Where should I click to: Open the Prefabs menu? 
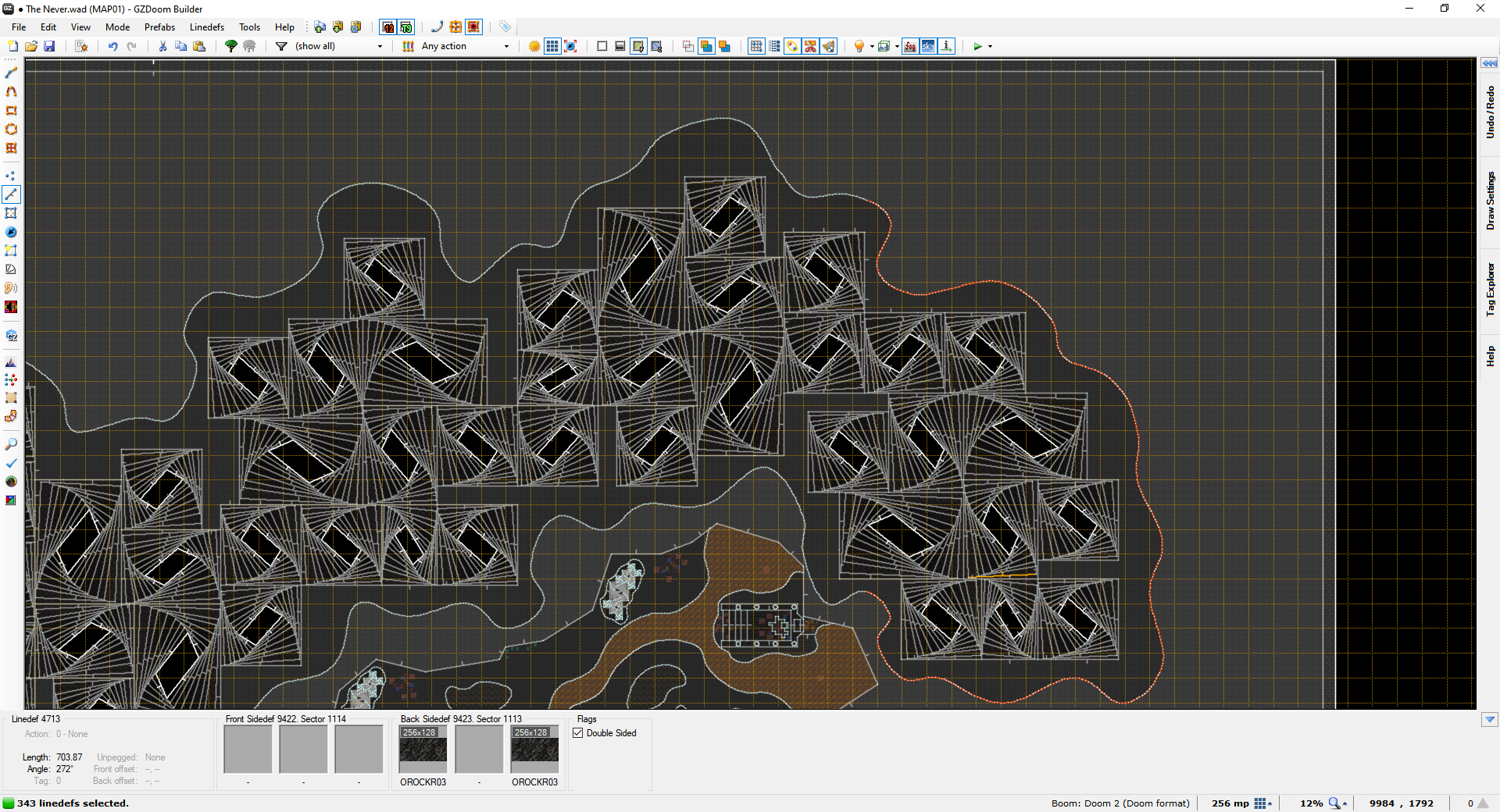[x=159, y=27]
